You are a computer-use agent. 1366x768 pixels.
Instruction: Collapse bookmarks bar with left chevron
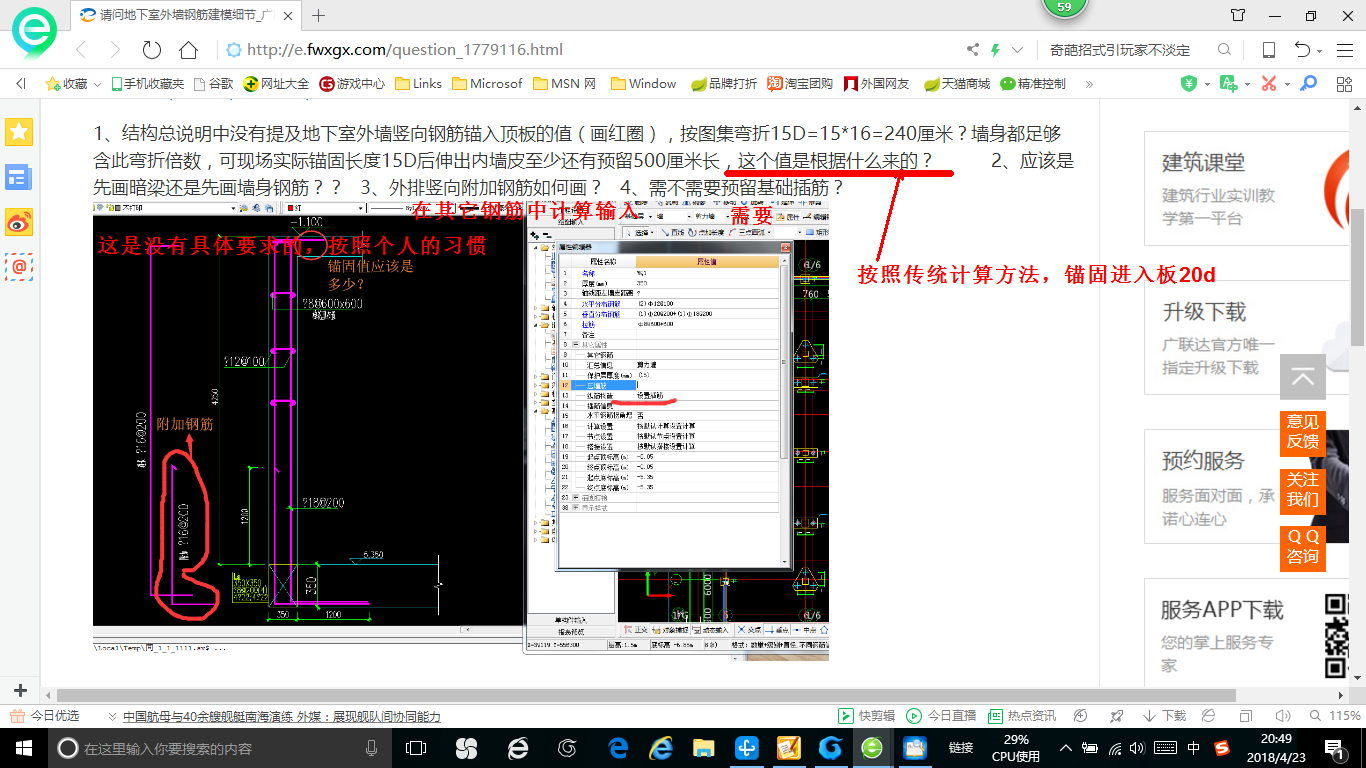19,84
